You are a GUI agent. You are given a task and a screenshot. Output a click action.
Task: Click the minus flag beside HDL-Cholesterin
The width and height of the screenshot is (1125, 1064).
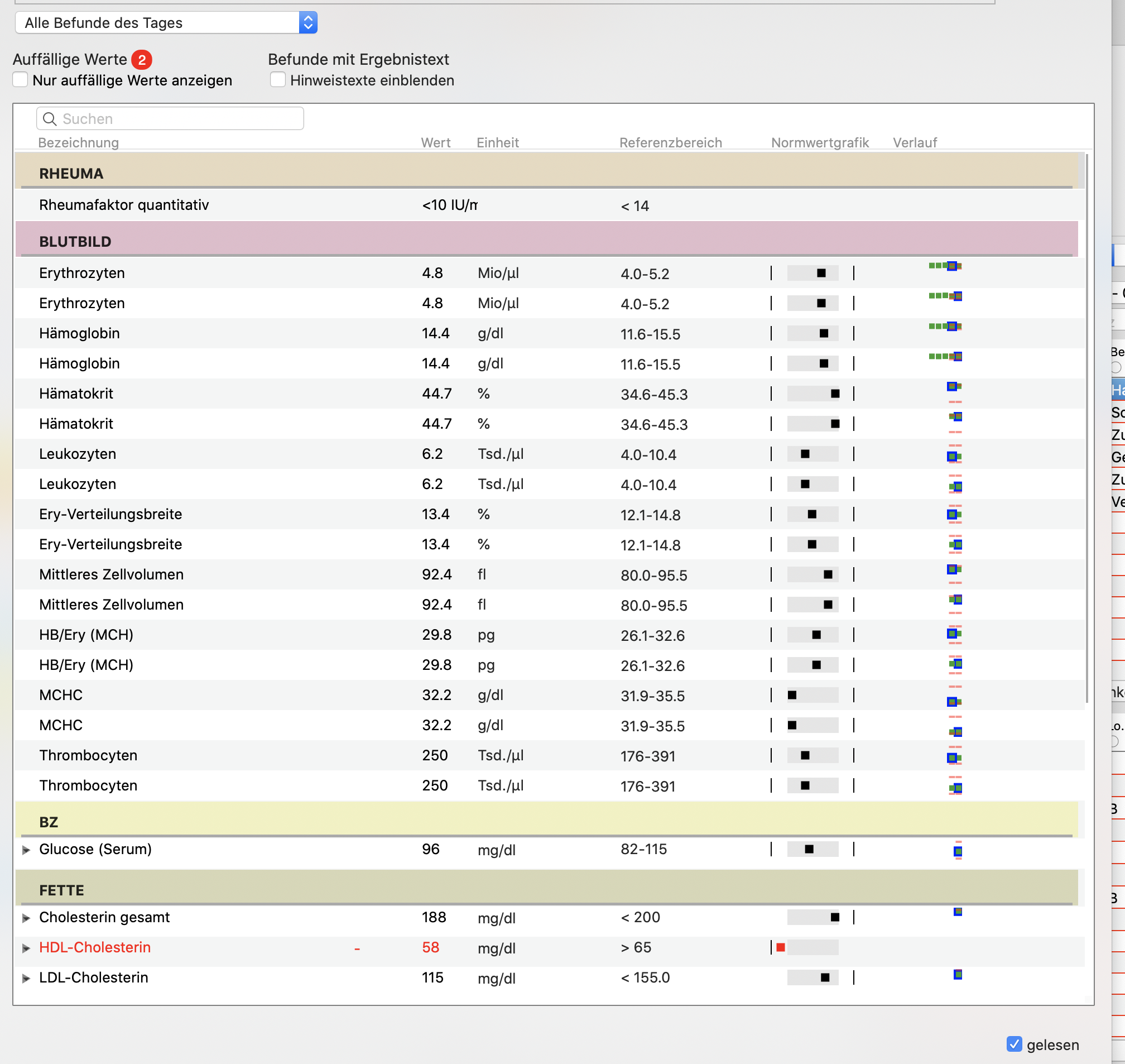point(357,948)
